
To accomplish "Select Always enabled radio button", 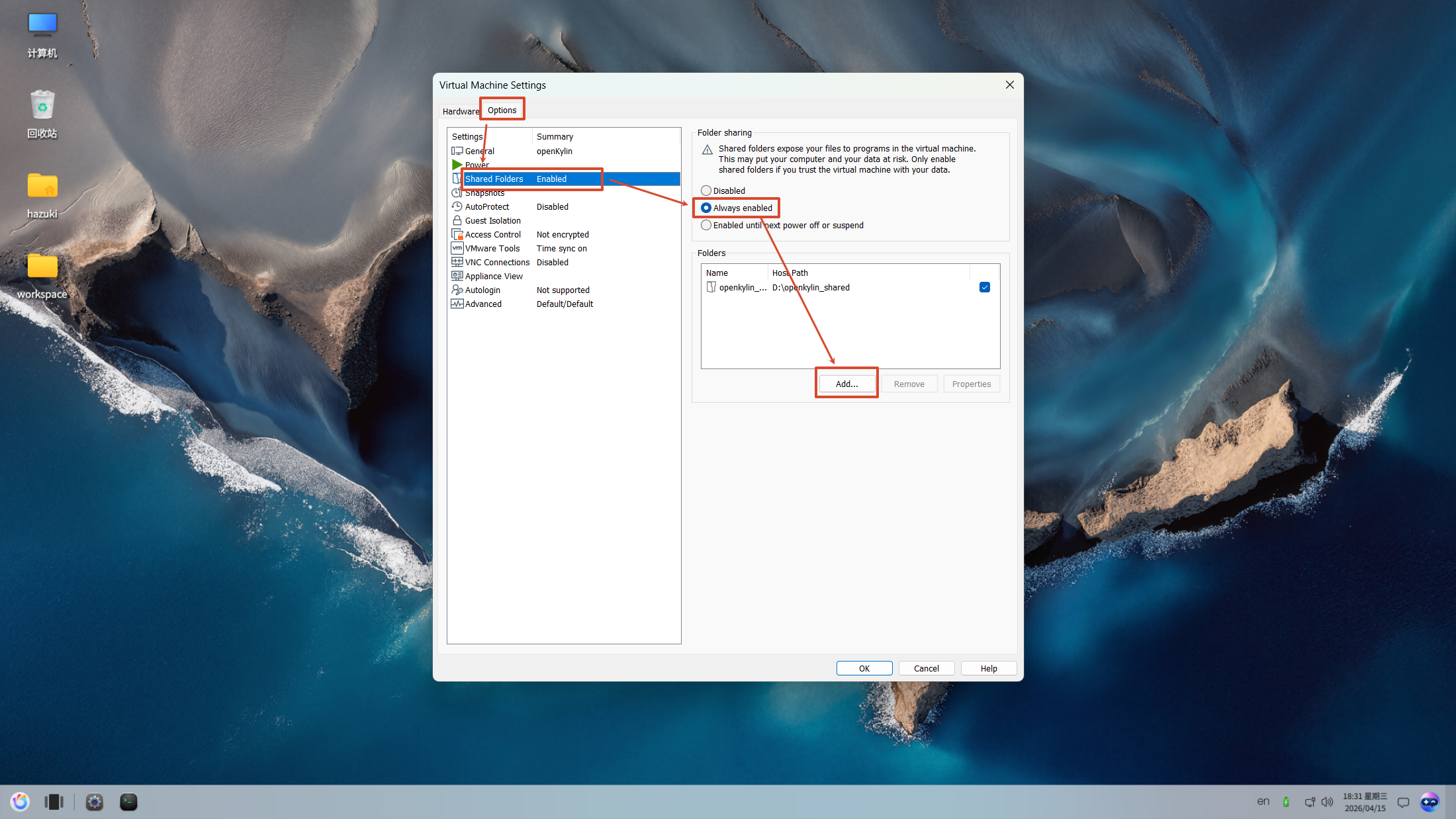I will pyautogui.click(x=706, y=208).
